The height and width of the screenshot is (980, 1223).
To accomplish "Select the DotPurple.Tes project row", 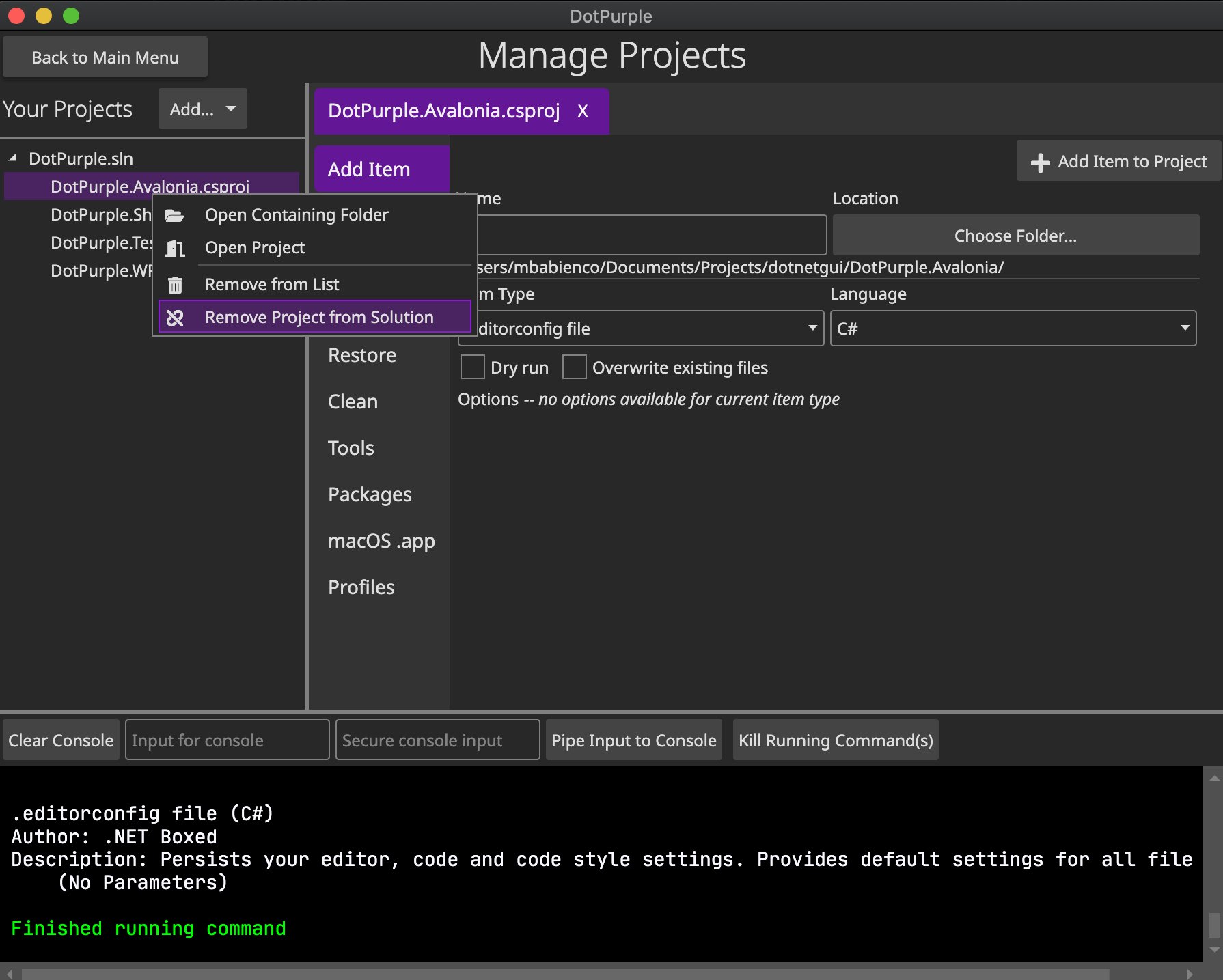I will 100,242.
